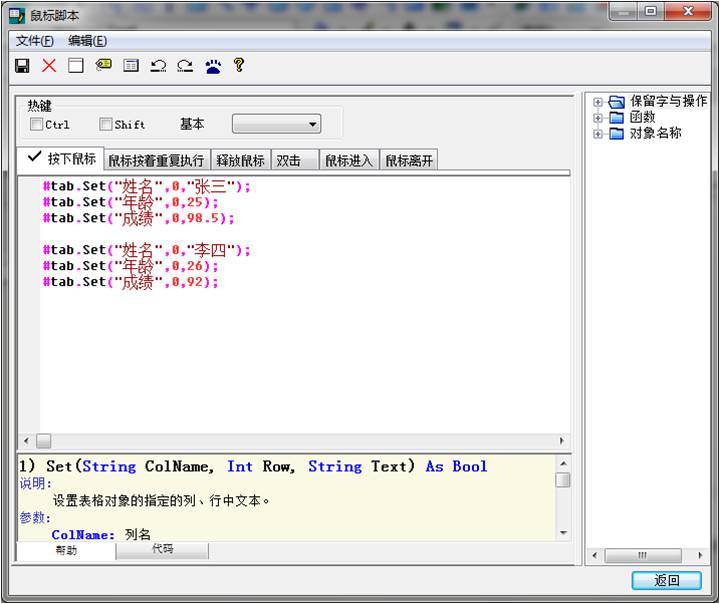This screenshot has height=604, width=720.
Task: Switch to the 双击 tab
Action: pos(289,161)
